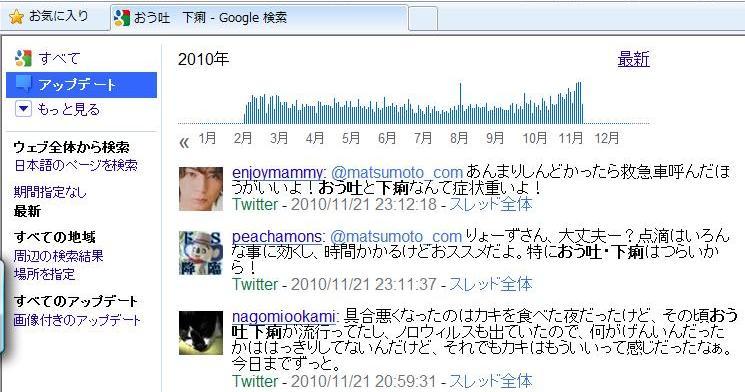Click the speech bubble icon on アップデート

(x=24, y=85)
